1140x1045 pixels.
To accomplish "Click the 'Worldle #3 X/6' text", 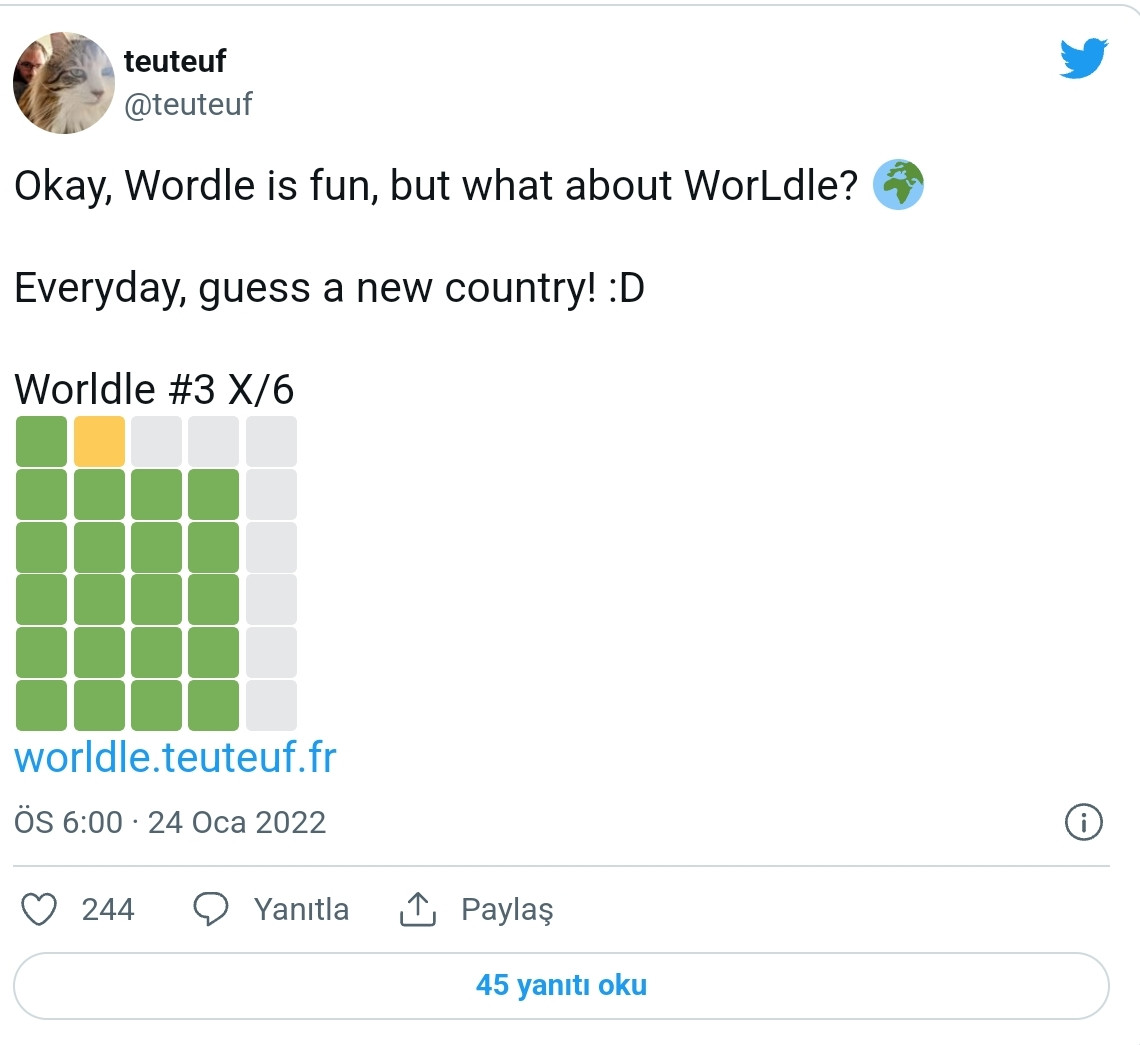I will pos(155,388).
